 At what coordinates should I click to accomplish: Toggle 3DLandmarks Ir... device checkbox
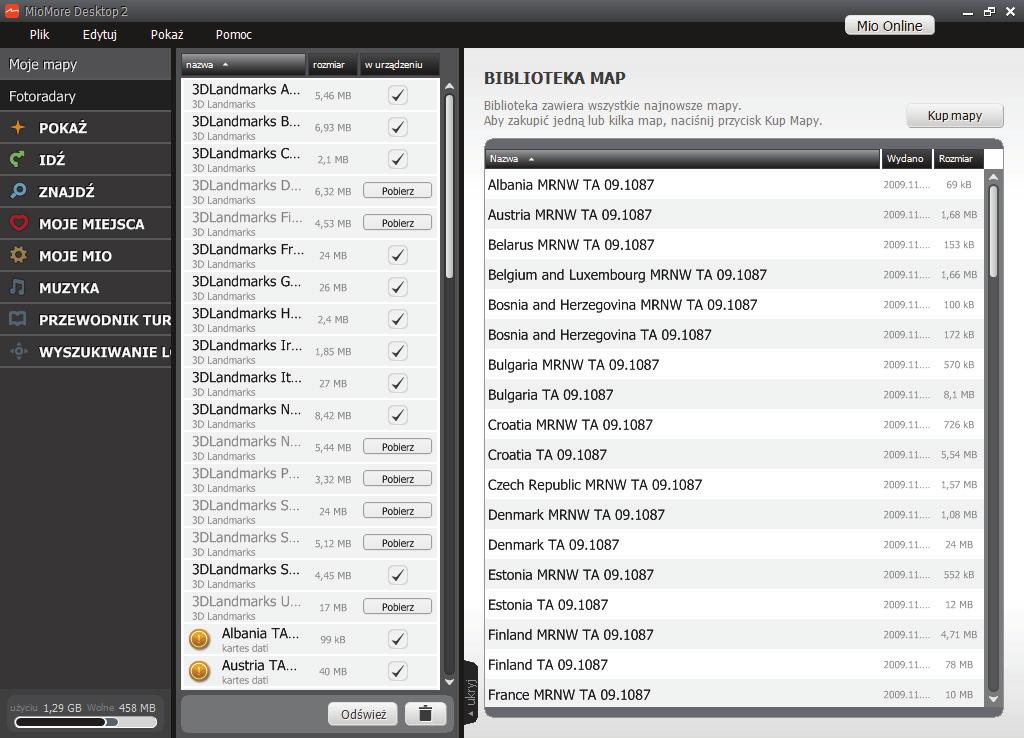coord(398,351)
